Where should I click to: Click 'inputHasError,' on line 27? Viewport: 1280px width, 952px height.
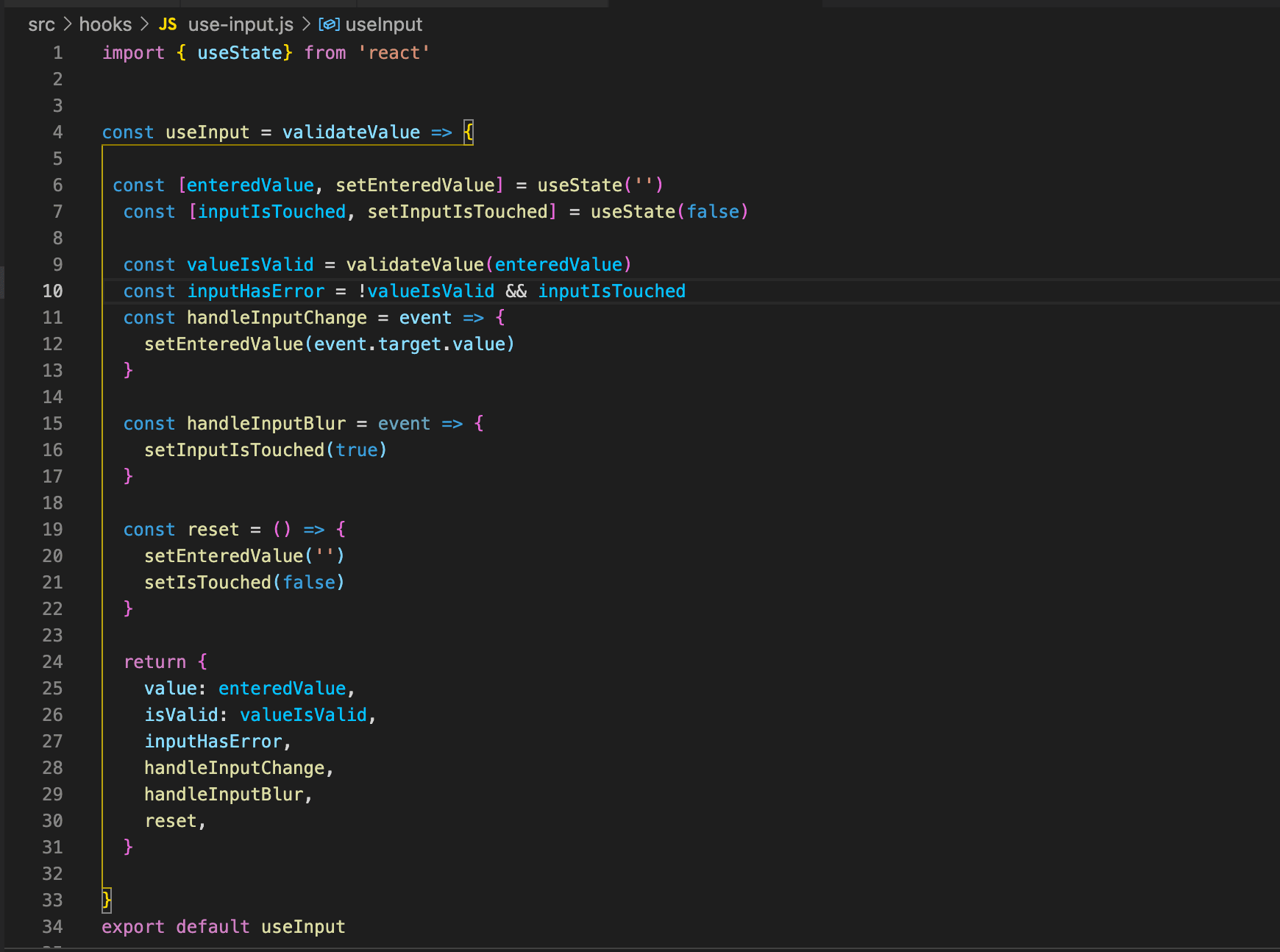tap(218, 742)
